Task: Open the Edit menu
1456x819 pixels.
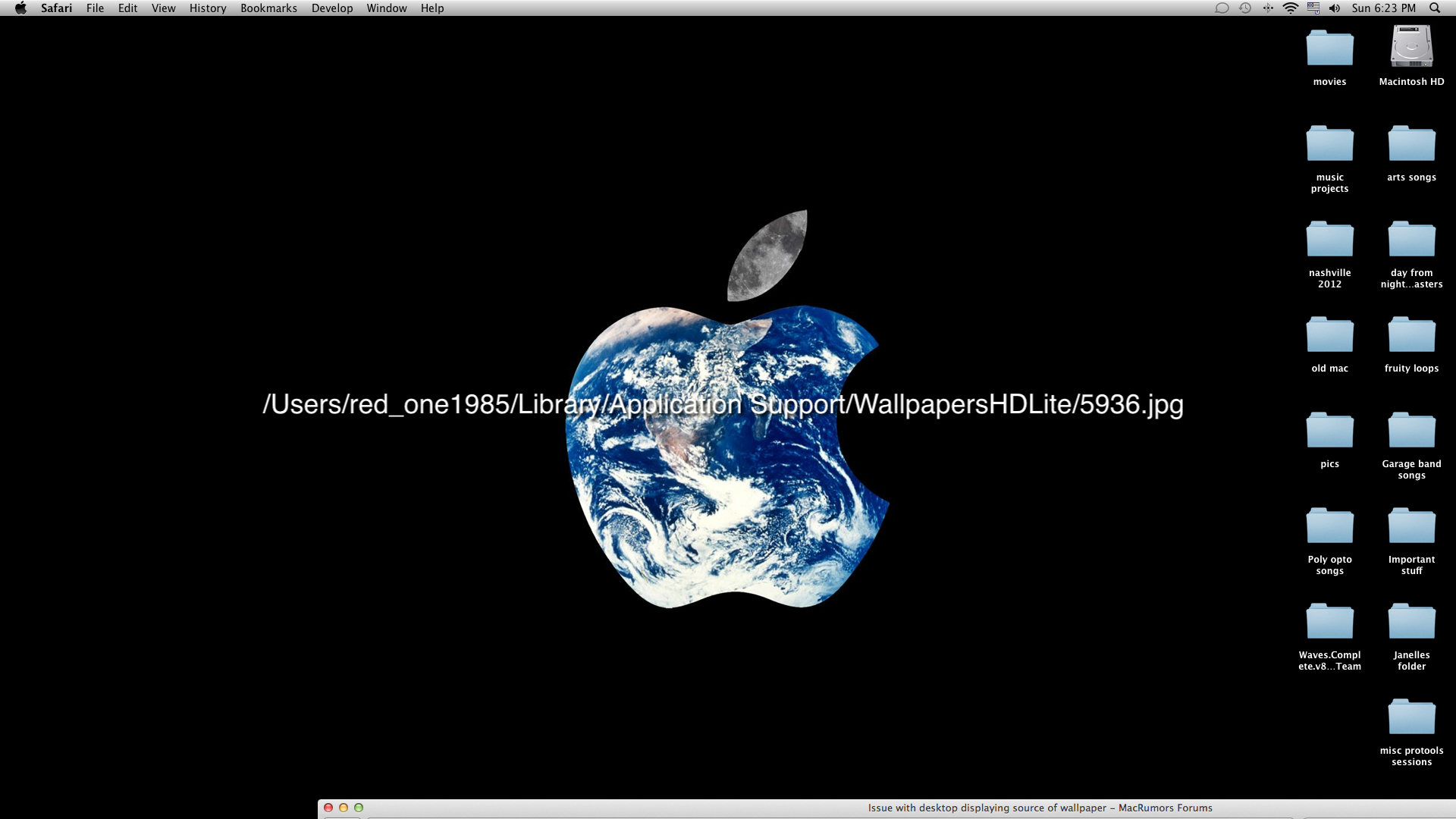Action: point(127,8)
